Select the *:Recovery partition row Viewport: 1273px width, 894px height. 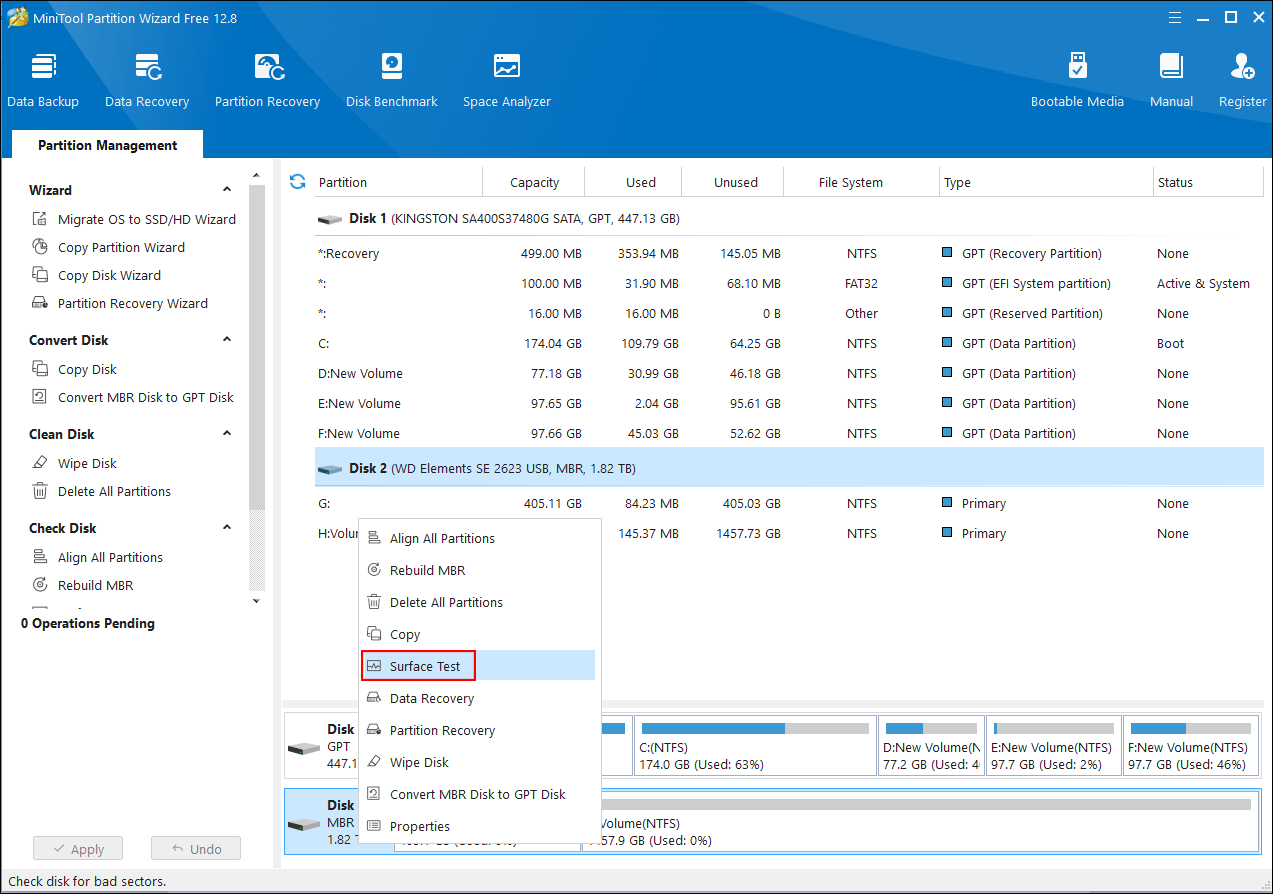click(x=789, y=254)
